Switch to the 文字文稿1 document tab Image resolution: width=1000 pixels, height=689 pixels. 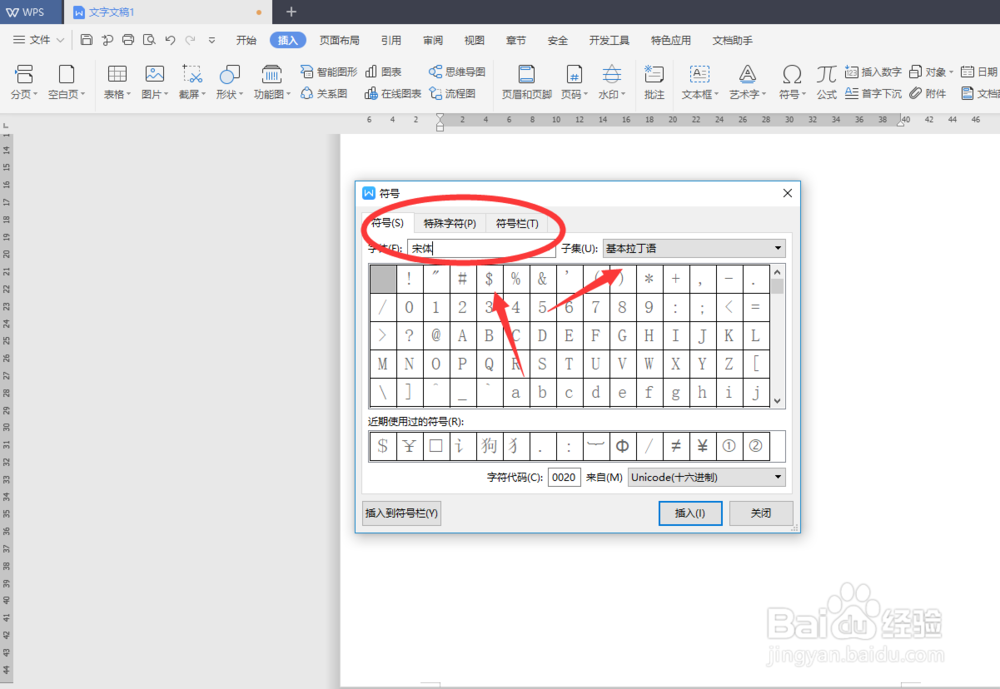tap(167, 12)
